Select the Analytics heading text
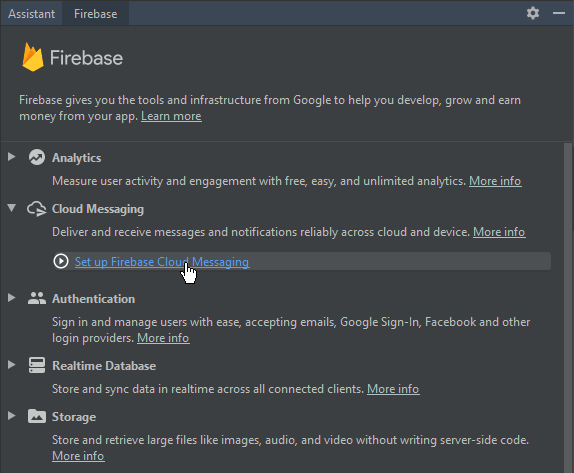The width and height of the screenshot is (574, 473). coord(77,158)
